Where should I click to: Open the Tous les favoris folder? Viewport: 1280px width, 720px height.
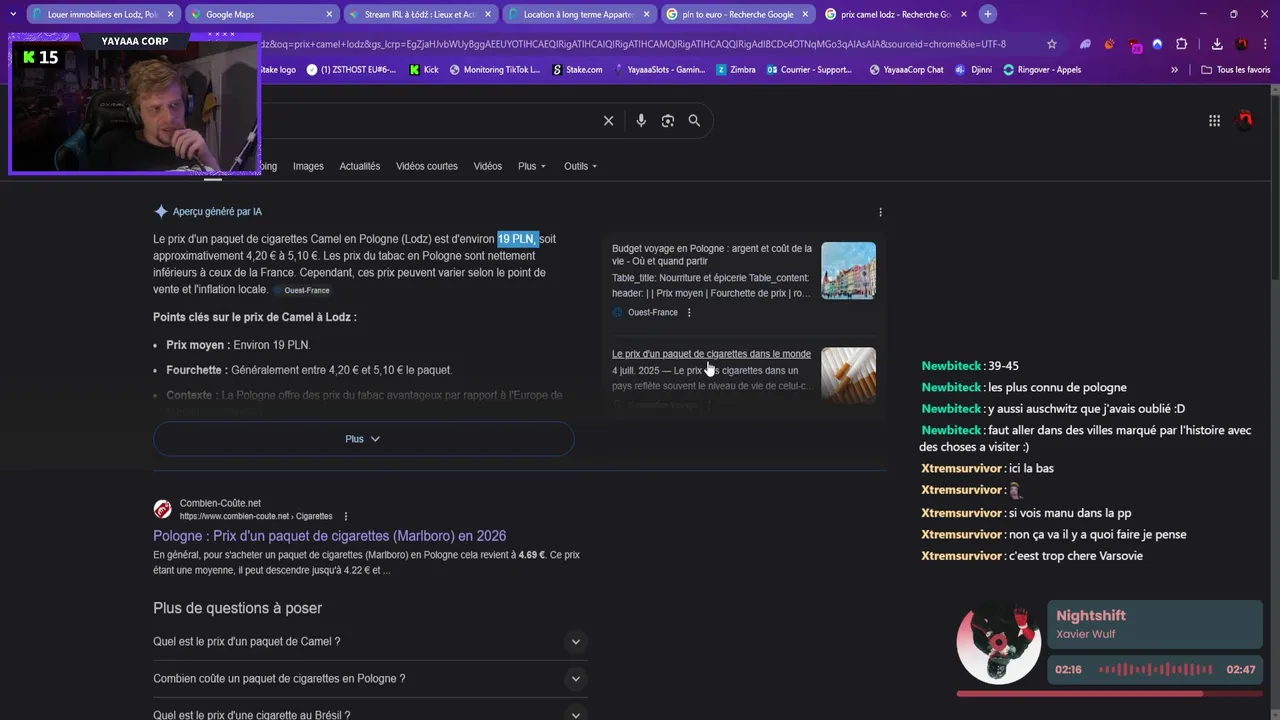click(1235, 70)
